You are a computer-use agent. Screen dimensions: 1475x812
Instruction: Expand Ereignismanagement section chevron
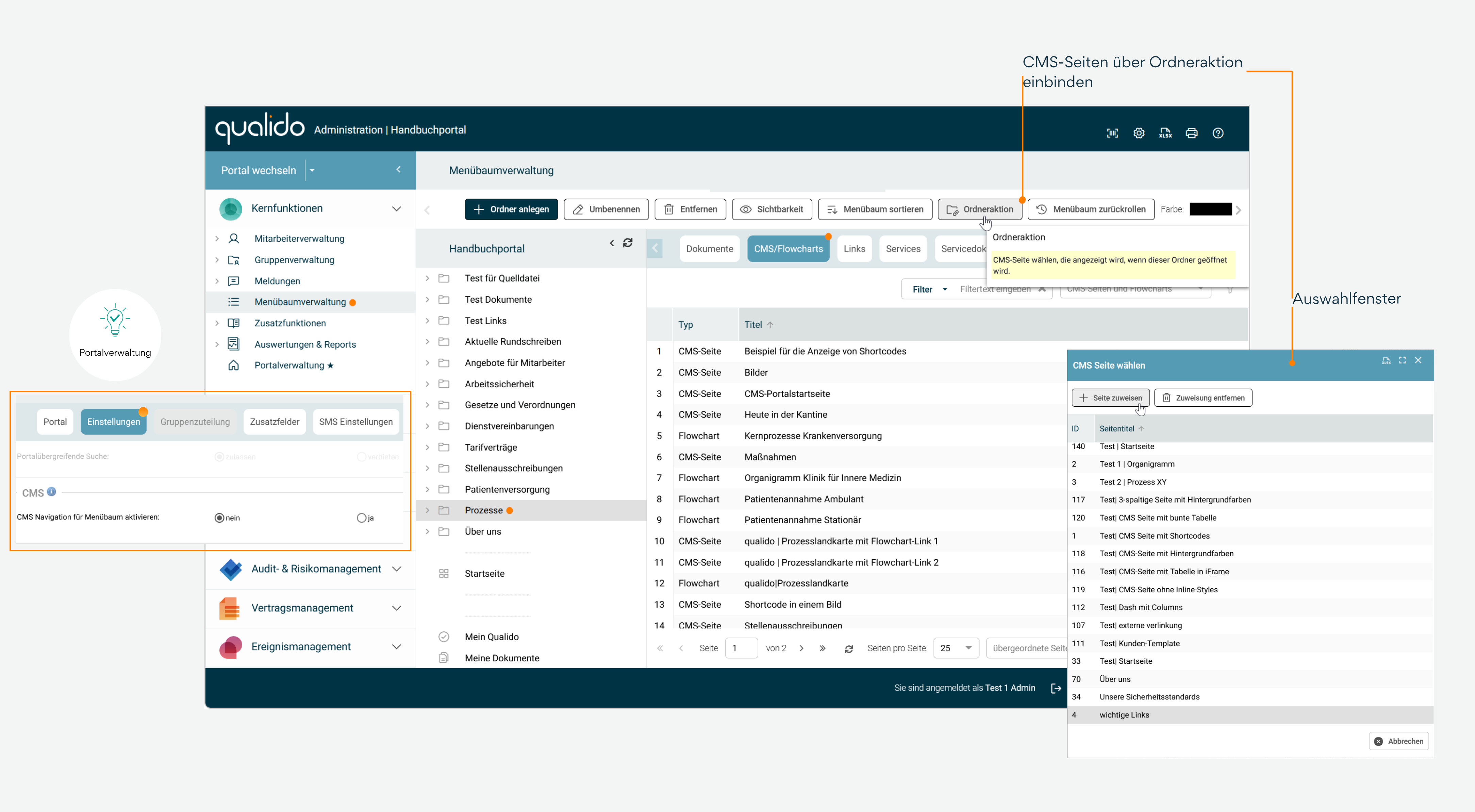(397, 647)
